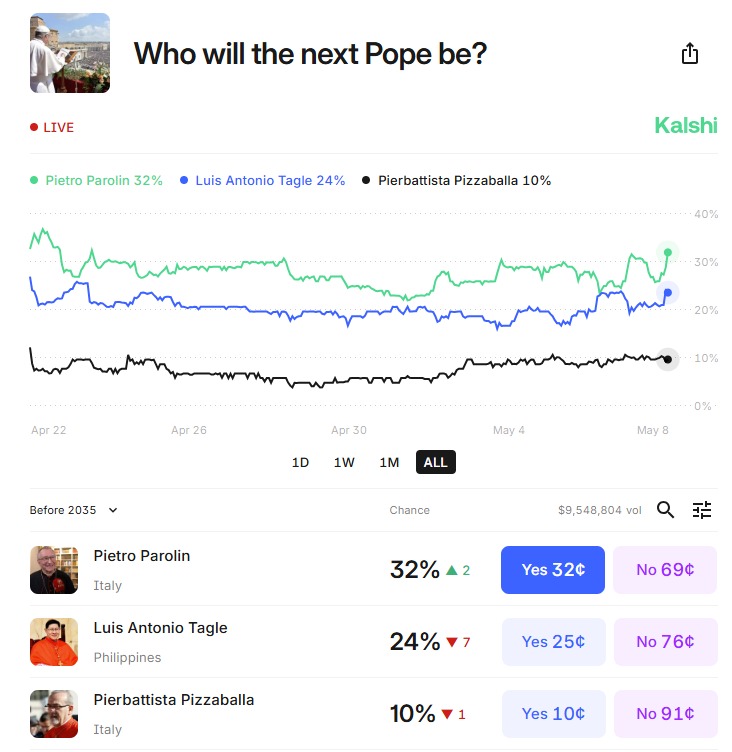Select the 1D time range
The width and height of the screenshot is (732, 752).
coord(300,462)
